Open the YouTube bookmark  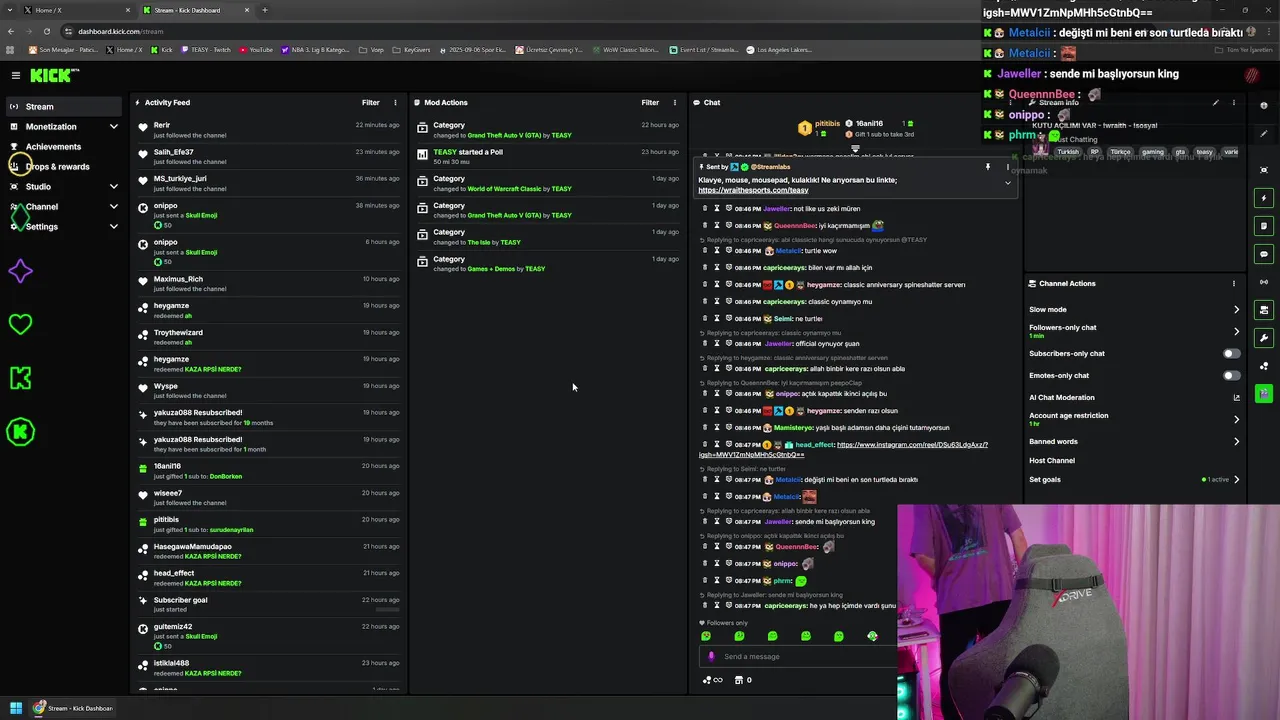(256, 49)
